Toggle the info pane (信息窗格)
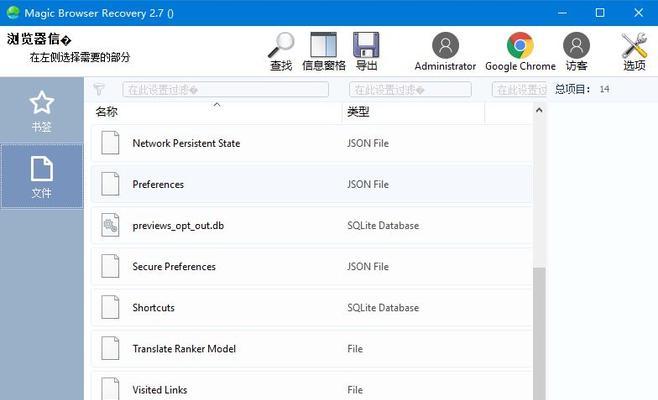This screenshot has height=400, width=658. point(324,51)
